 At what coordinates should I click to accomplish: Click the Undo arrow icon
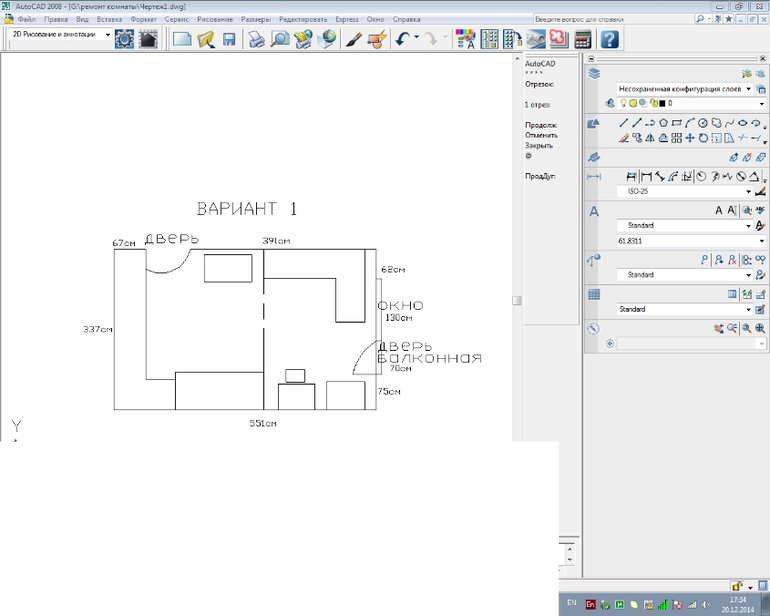[x=401, y=39]
